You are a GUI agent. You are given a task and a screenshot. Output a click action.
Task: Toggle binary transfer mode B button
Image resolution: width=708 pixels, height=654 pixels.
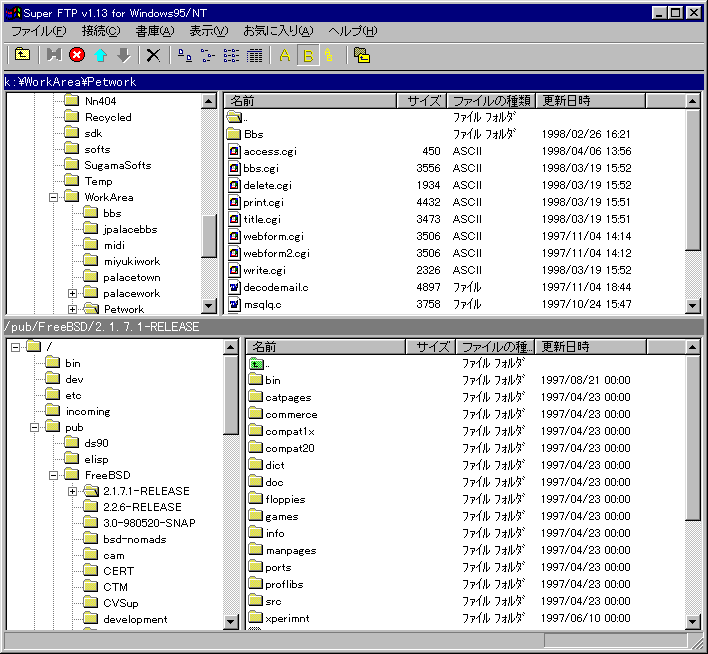[308, 56]
